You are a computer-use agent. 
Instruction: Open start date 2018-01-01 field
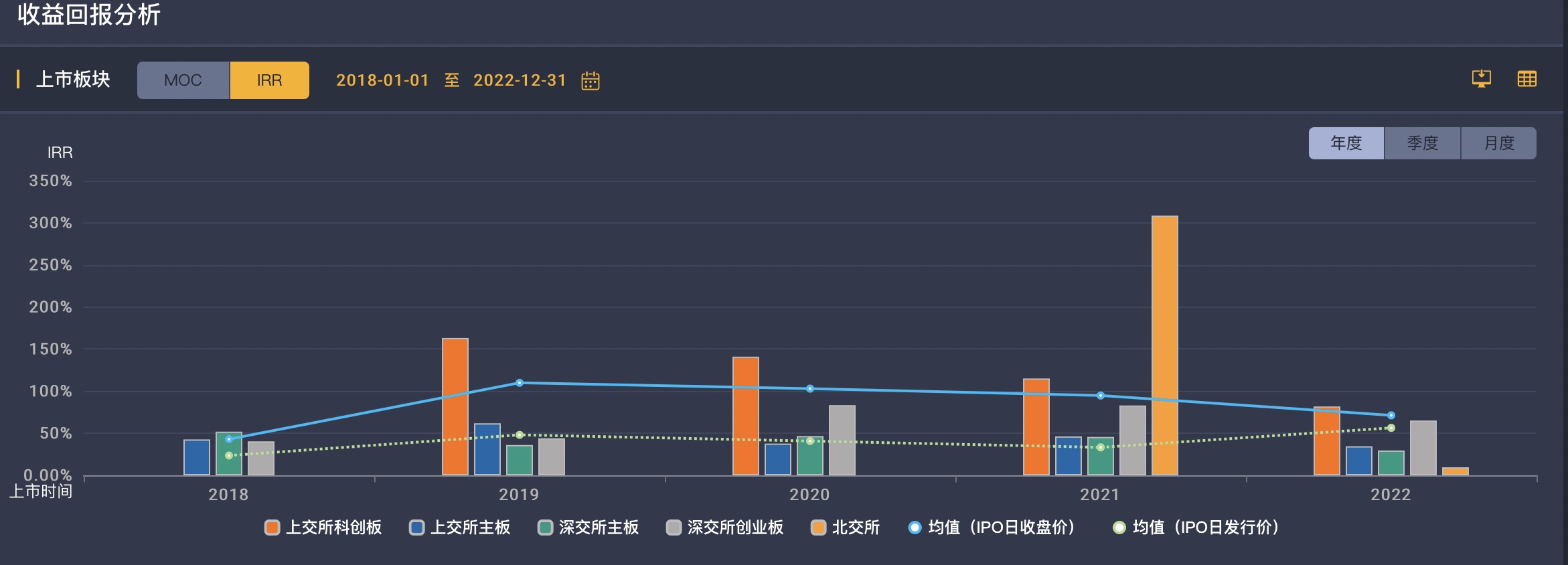click(x=382, y=80)
